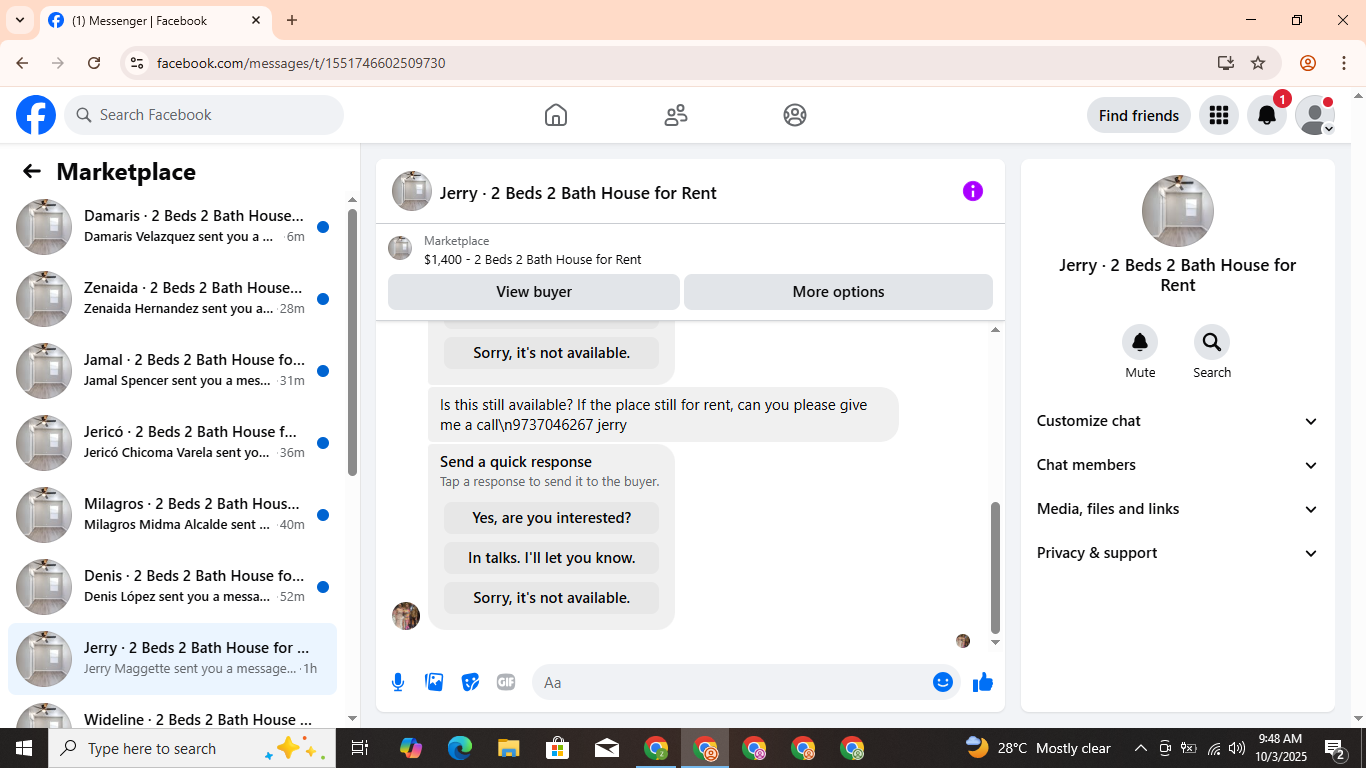The image size is (1366, 768).
Task: Click the chat messages scrollbar thumb
Action: click(995, 567)
